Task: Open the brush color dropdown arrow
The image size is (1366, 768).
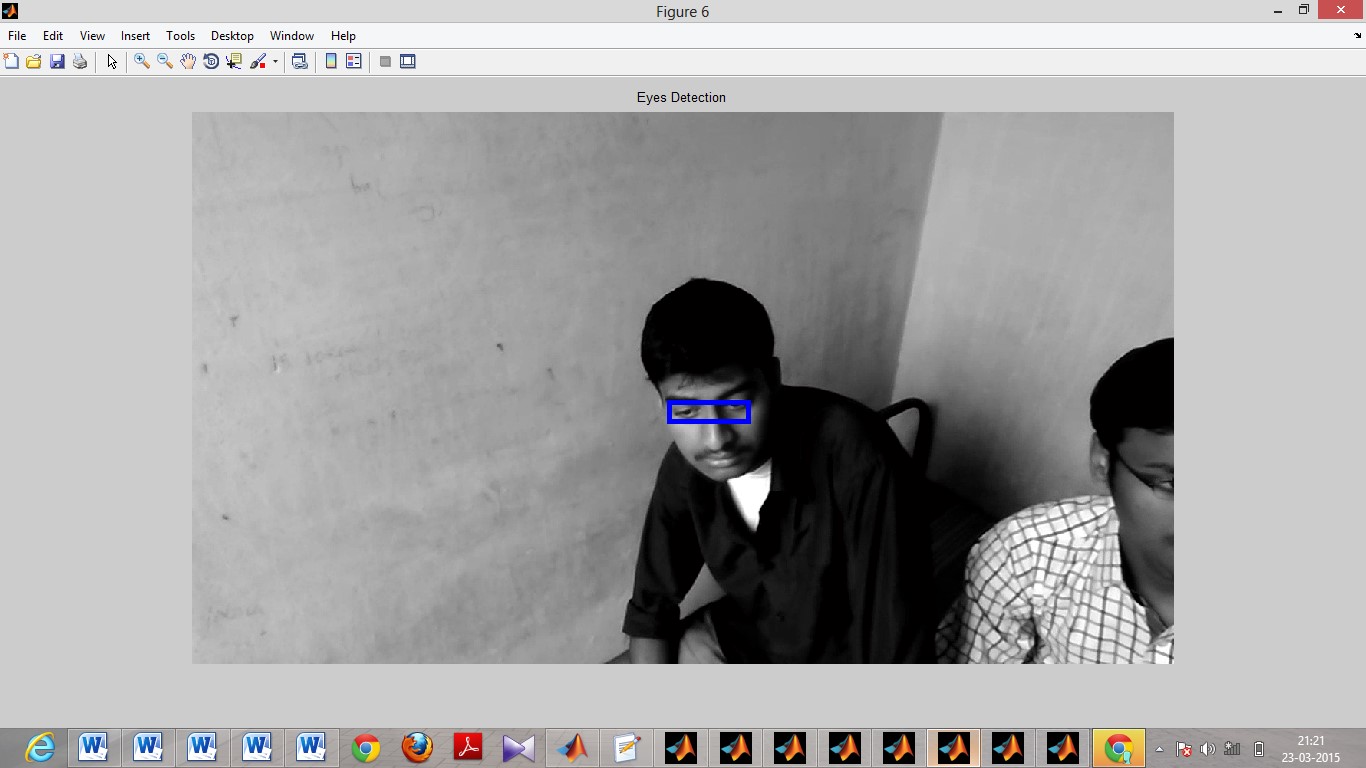Action: click(275, 62)
